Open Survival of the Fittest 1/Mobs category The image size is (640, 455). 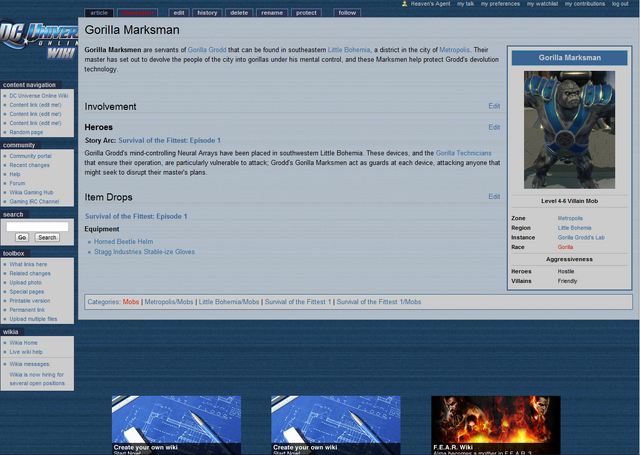tap(379, 302)
